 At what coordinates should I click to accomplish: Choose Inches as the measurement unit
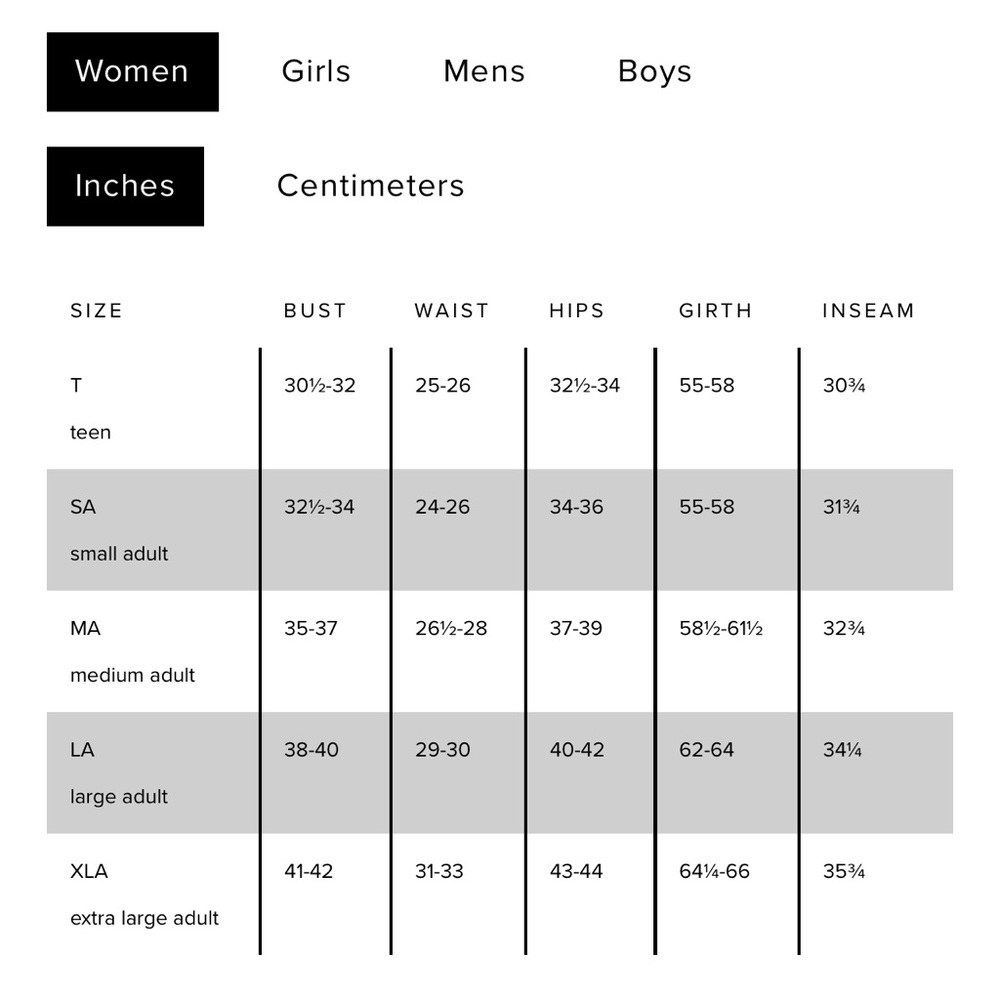pos(126,186)
